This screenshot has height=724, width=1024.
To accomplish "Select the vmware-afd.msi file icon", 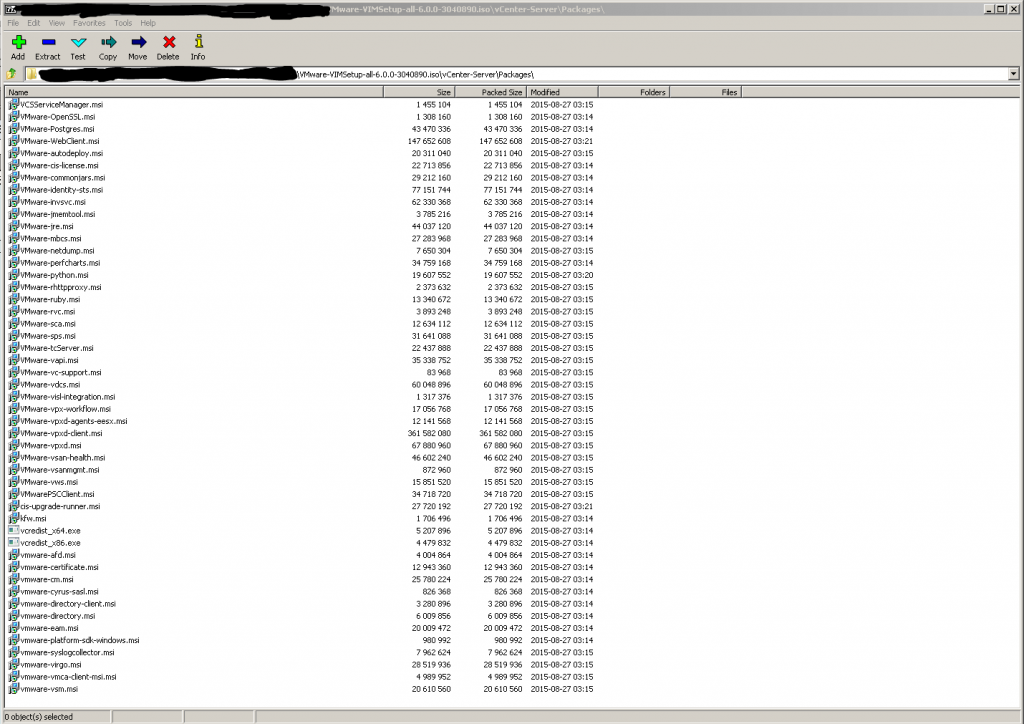I will [13, 555].
